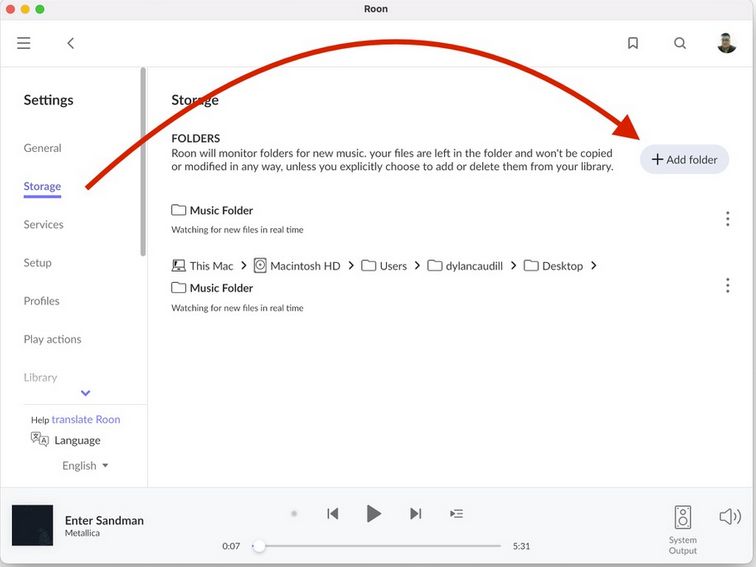
Task: Play the current track
Action: 373,513
